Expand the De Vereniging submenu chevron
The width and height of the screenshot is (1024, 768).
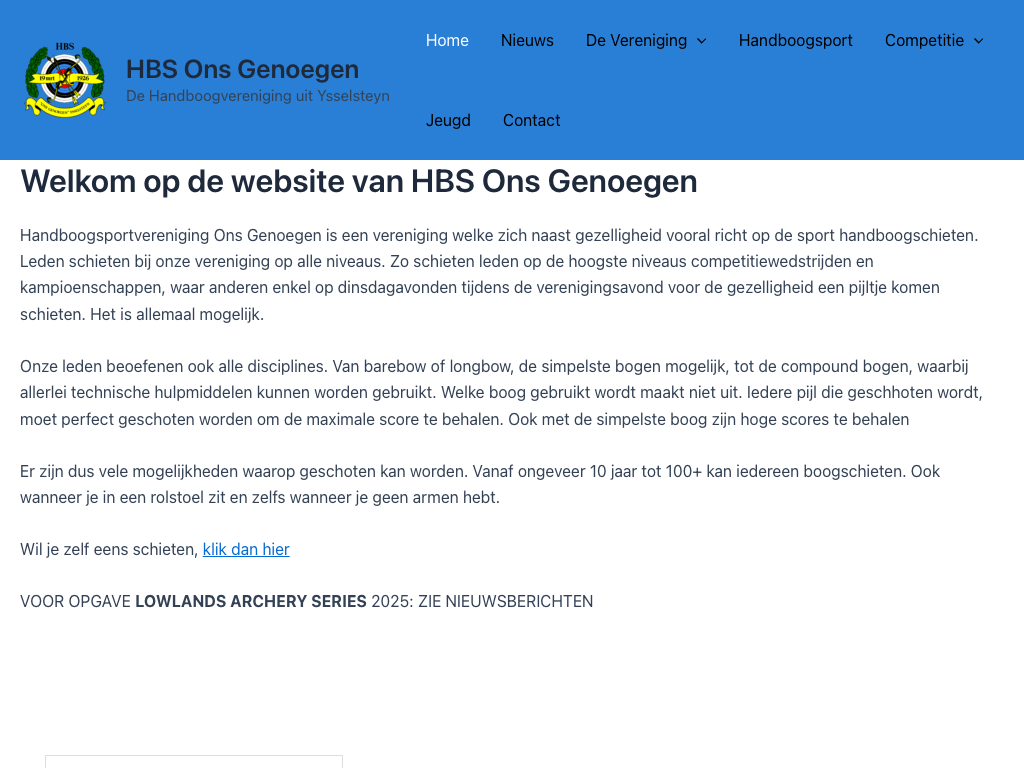click(702, 41)
